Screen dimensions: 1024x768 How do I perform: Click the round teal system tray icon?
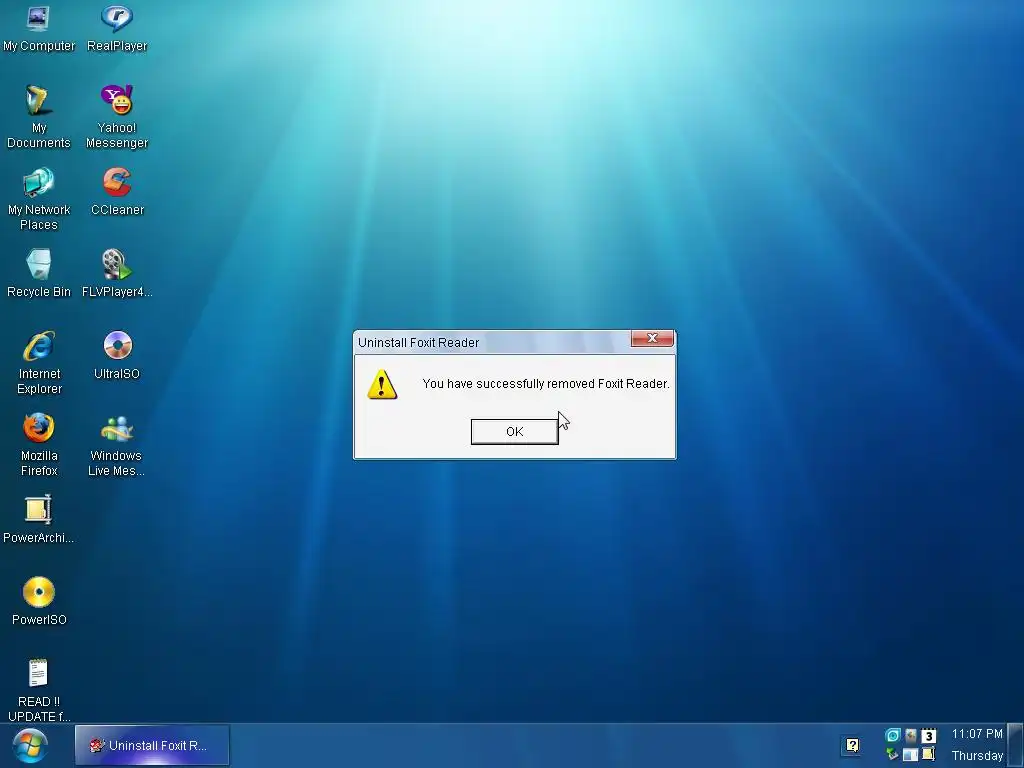892,735
